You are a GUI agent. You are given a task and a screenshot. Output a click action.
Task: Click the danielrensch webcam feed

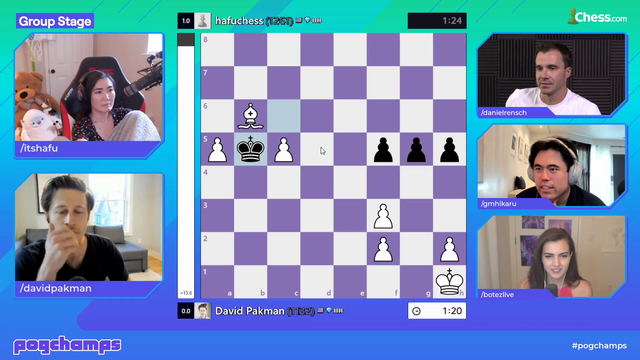point(551,74)
